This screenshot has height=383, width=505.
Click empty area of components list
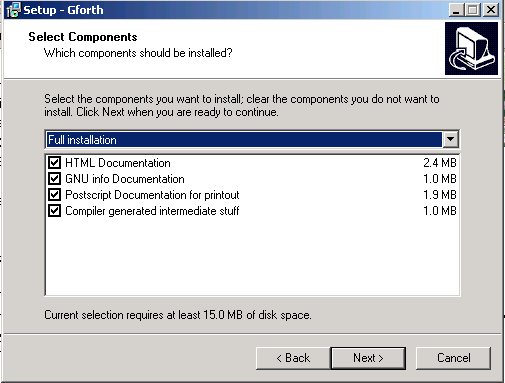pyautogui.click(x=252, y=257)
